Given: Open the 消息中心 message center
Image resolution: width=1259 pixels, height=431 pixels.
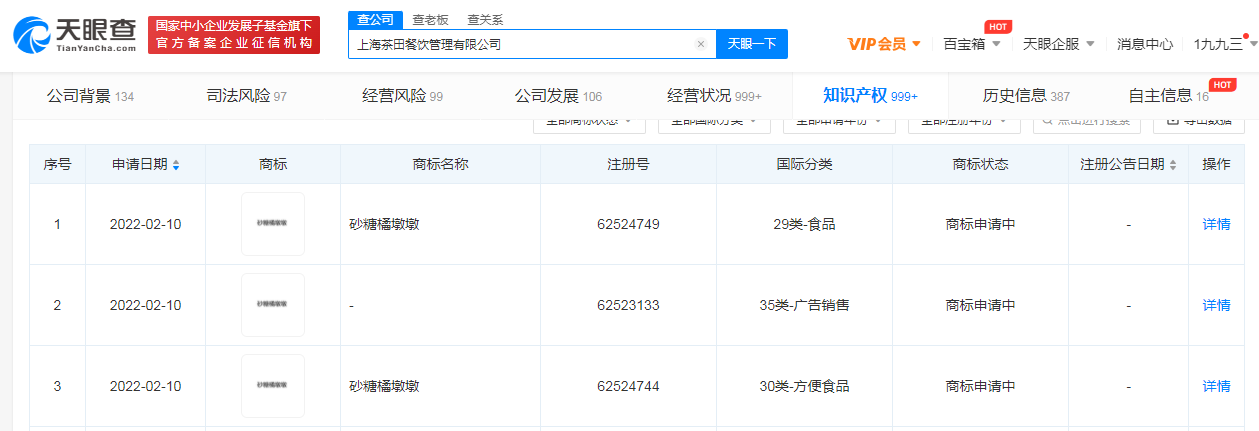Looking at the screenshot, I should point(1145,44).
